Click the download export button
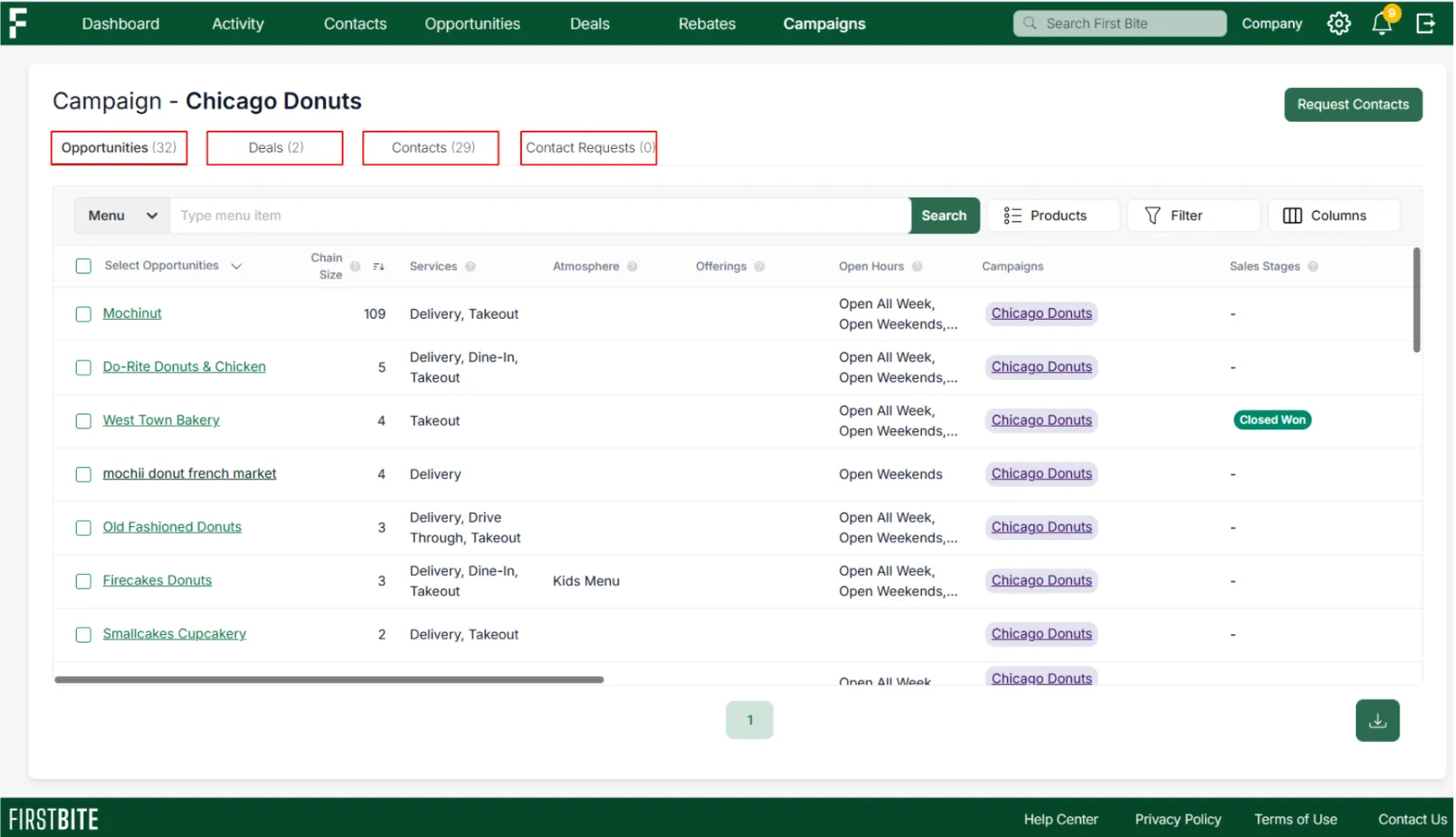This screenshot has width=1456, height=837. coord(1379,721)
